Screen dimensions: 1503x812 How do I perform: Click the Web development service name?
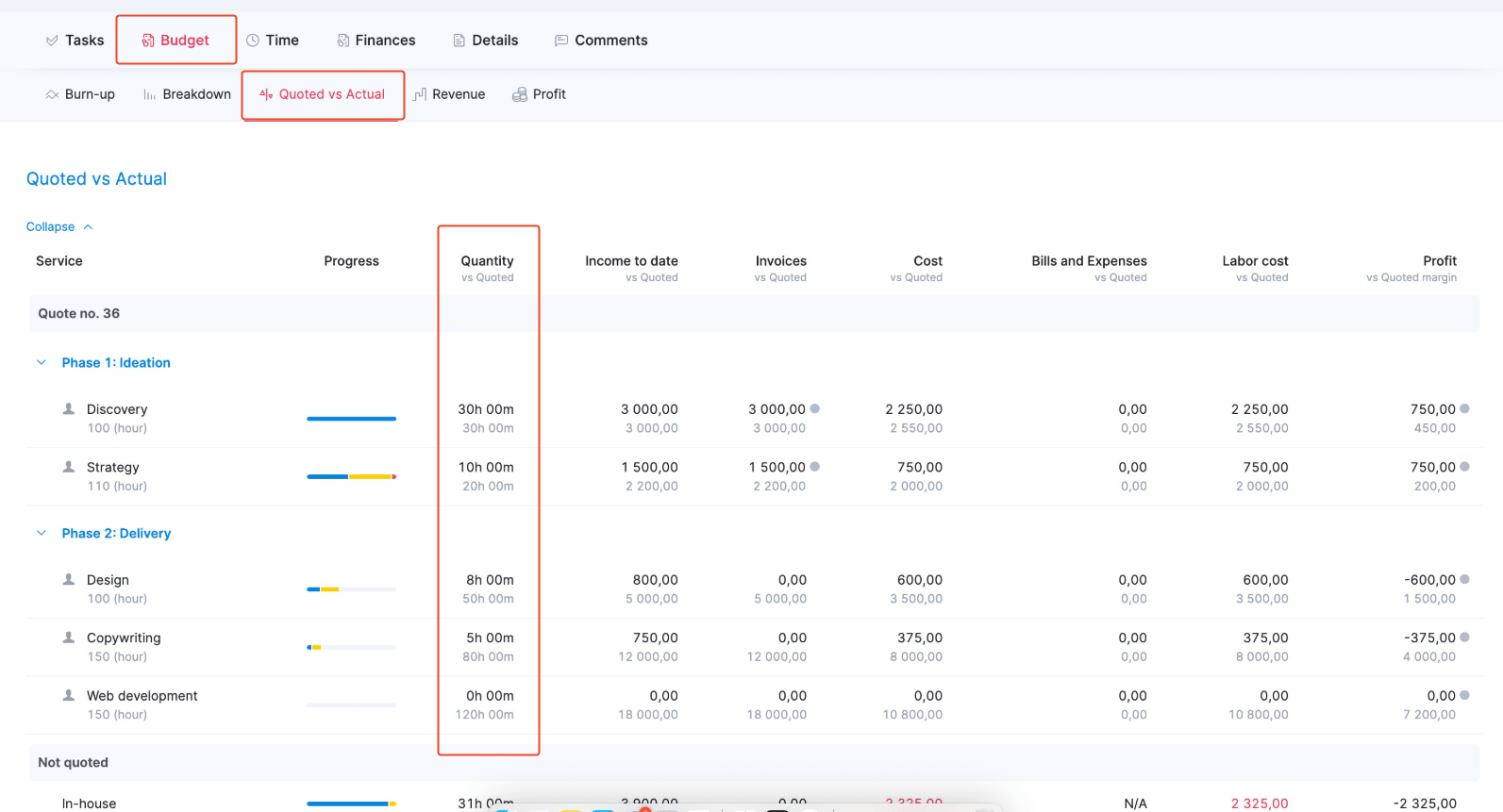(142, 695)
